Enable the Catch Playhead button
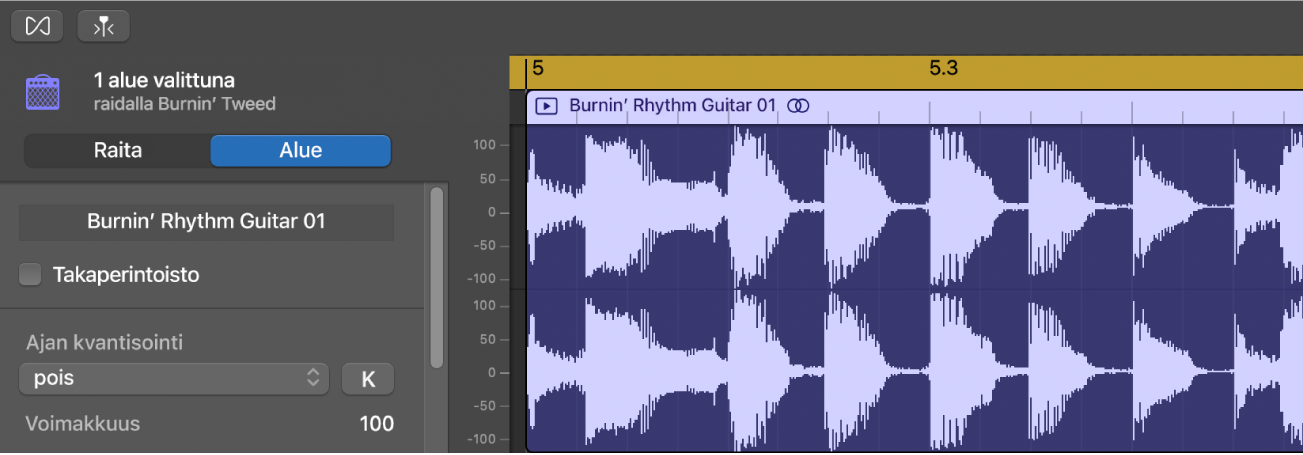This screenshot has height=455, width=1303. tap(104, 26)
